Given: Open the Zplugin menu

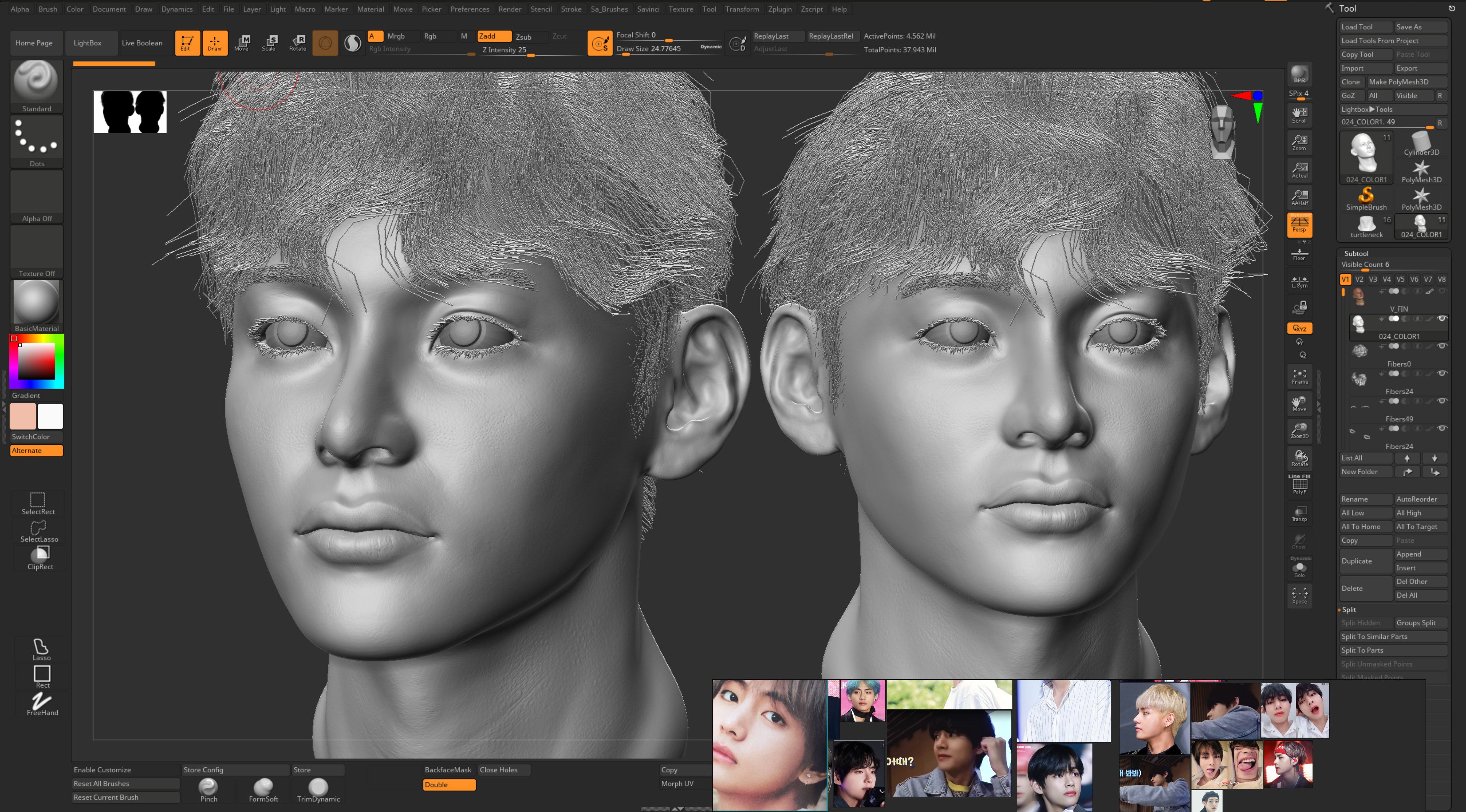Looking at the screenshot, I should tap(779, 9).
